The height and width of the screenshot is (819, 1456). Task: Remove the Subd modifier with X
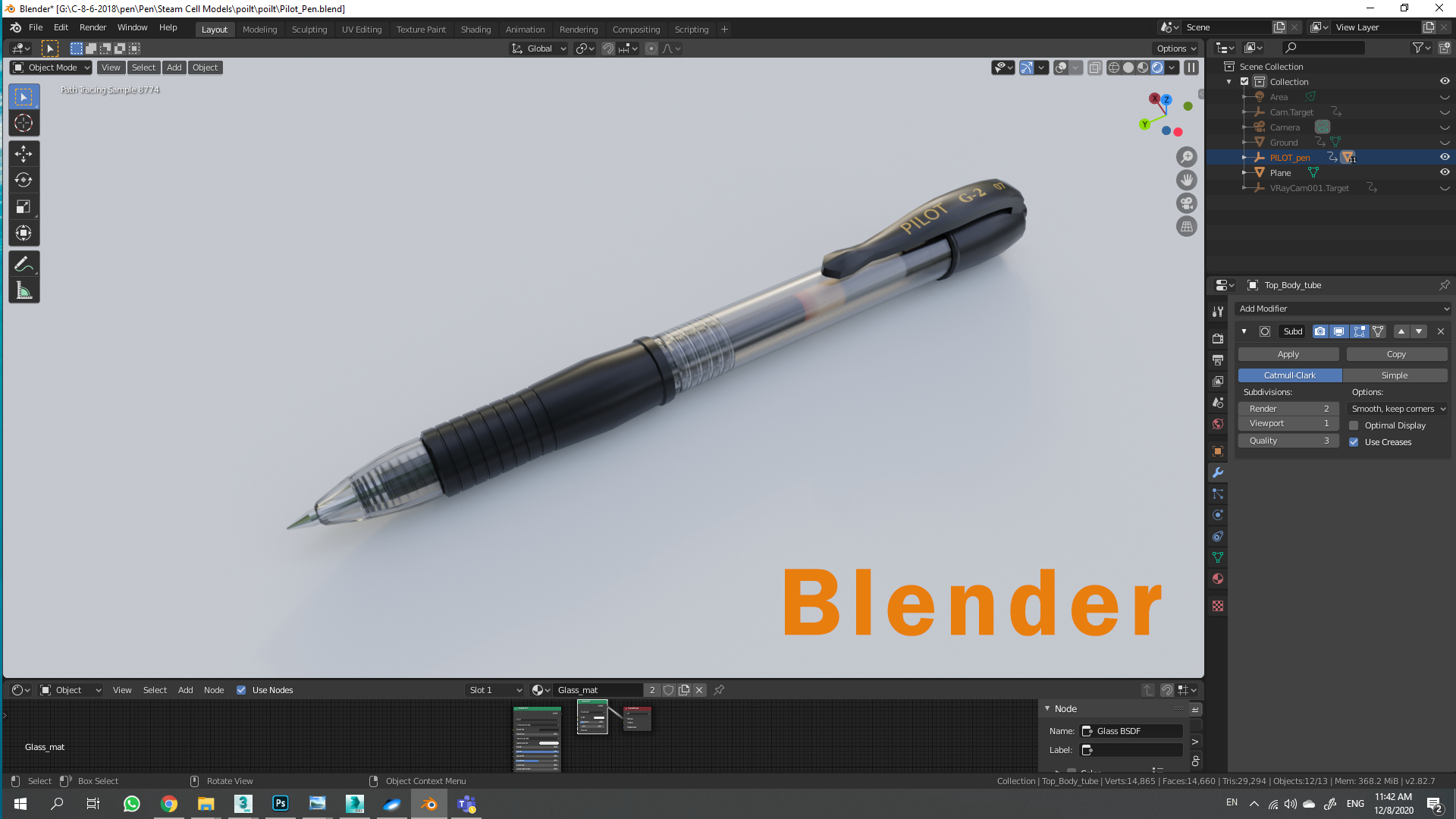pos(1441,331)
